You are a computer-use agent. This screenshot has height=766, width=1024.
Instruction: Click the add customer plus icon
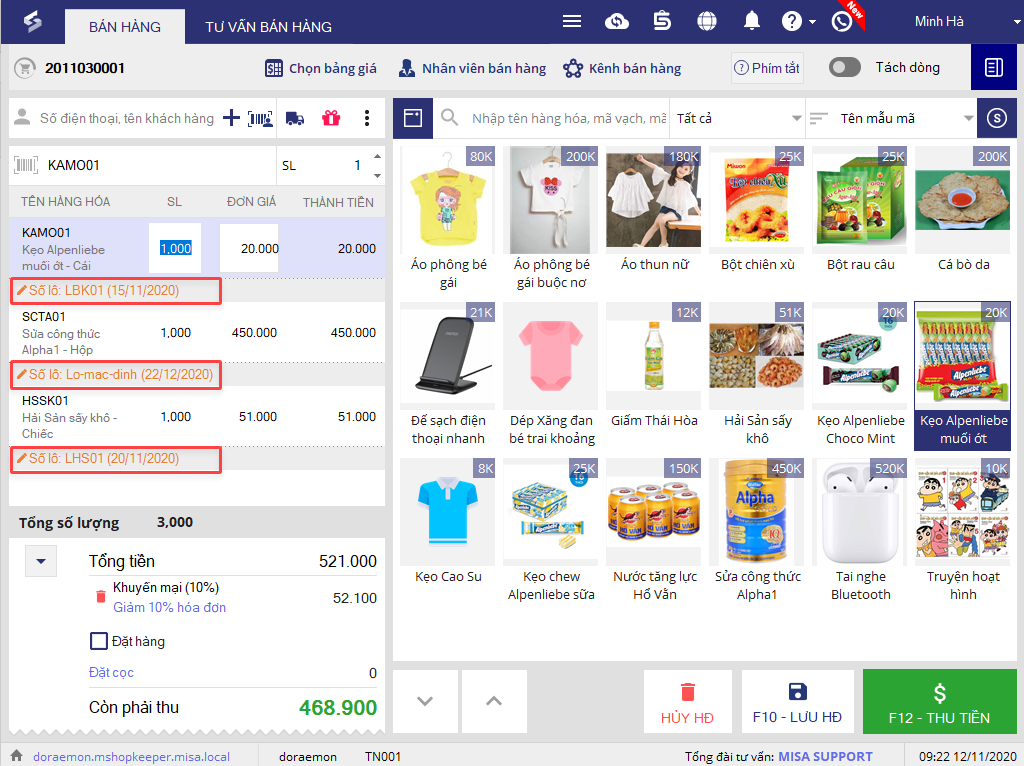click(x=231, y=118)
